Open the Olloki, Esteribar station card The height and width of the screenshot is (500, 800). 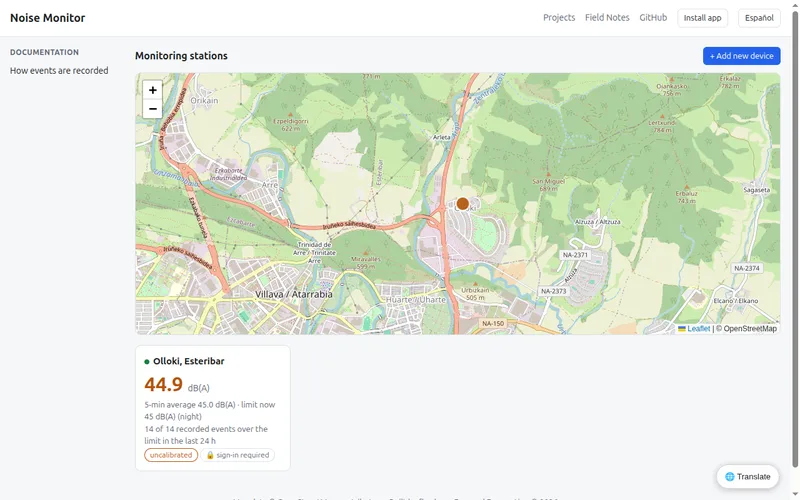click(213, 408)
